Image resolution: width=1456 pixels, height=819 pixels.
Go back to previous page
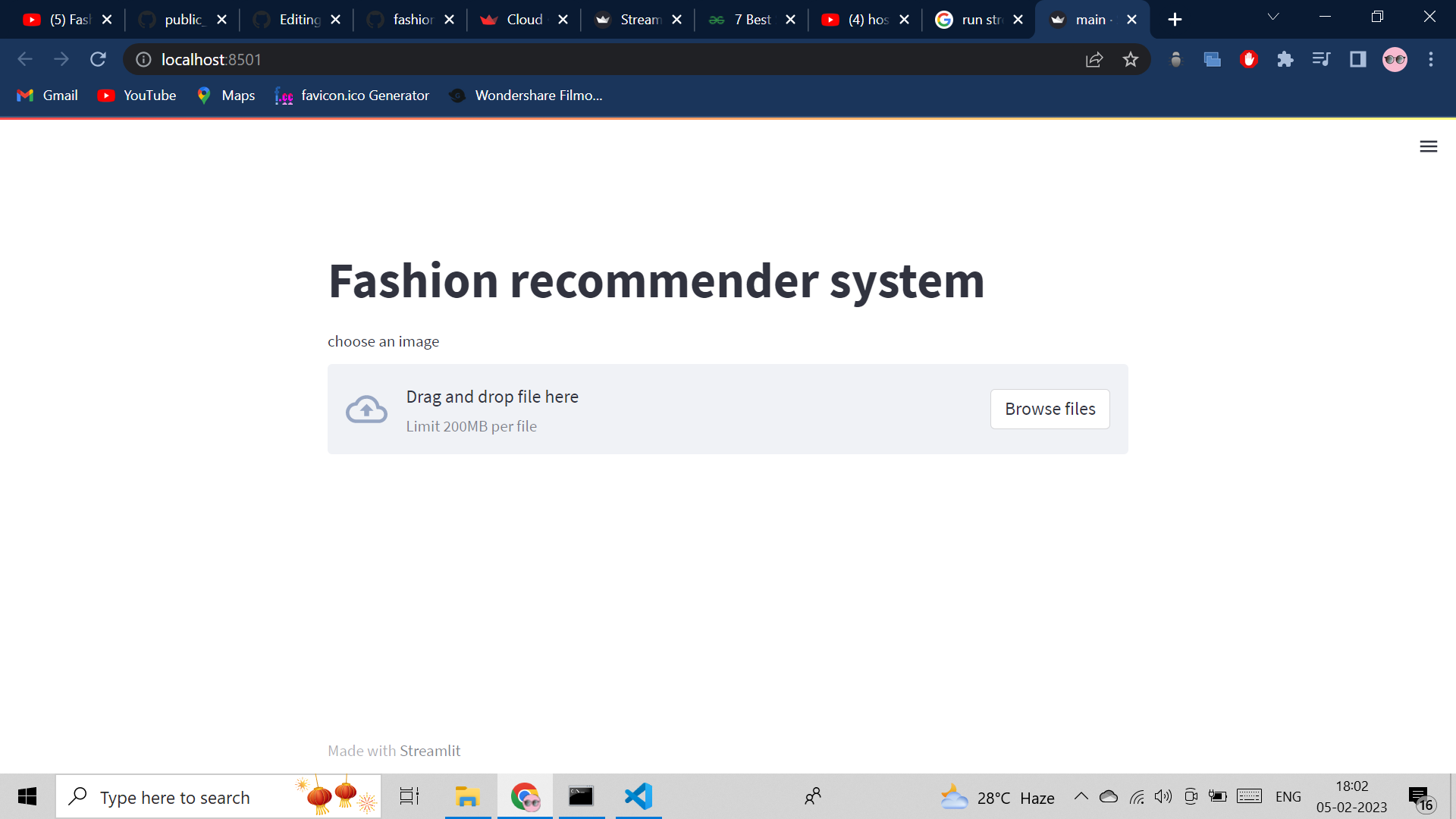[x=25, y=59]
